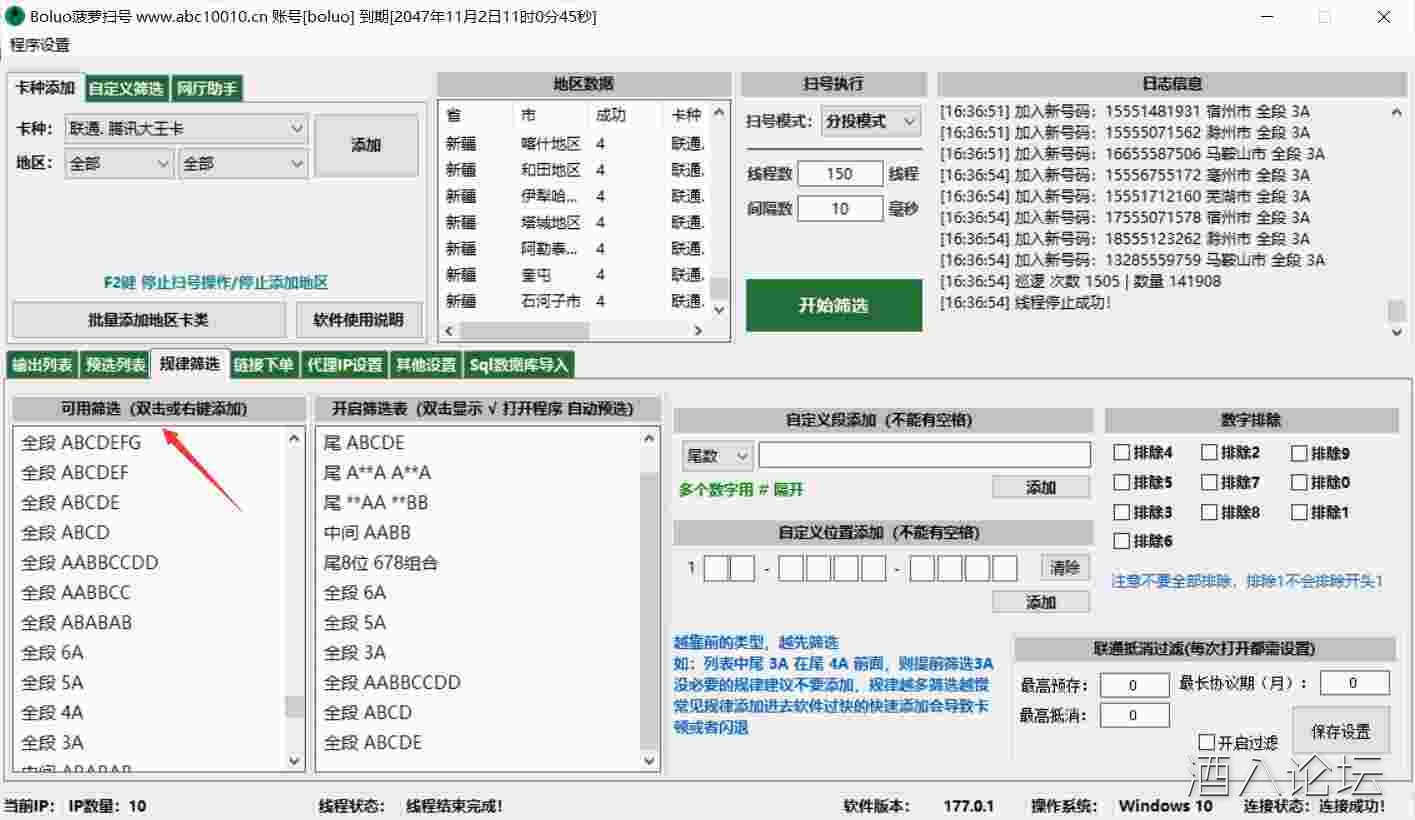This screenshot has width=1415, height=820.
Task: Open the 程序设置 menu
Action: (40, 45)
